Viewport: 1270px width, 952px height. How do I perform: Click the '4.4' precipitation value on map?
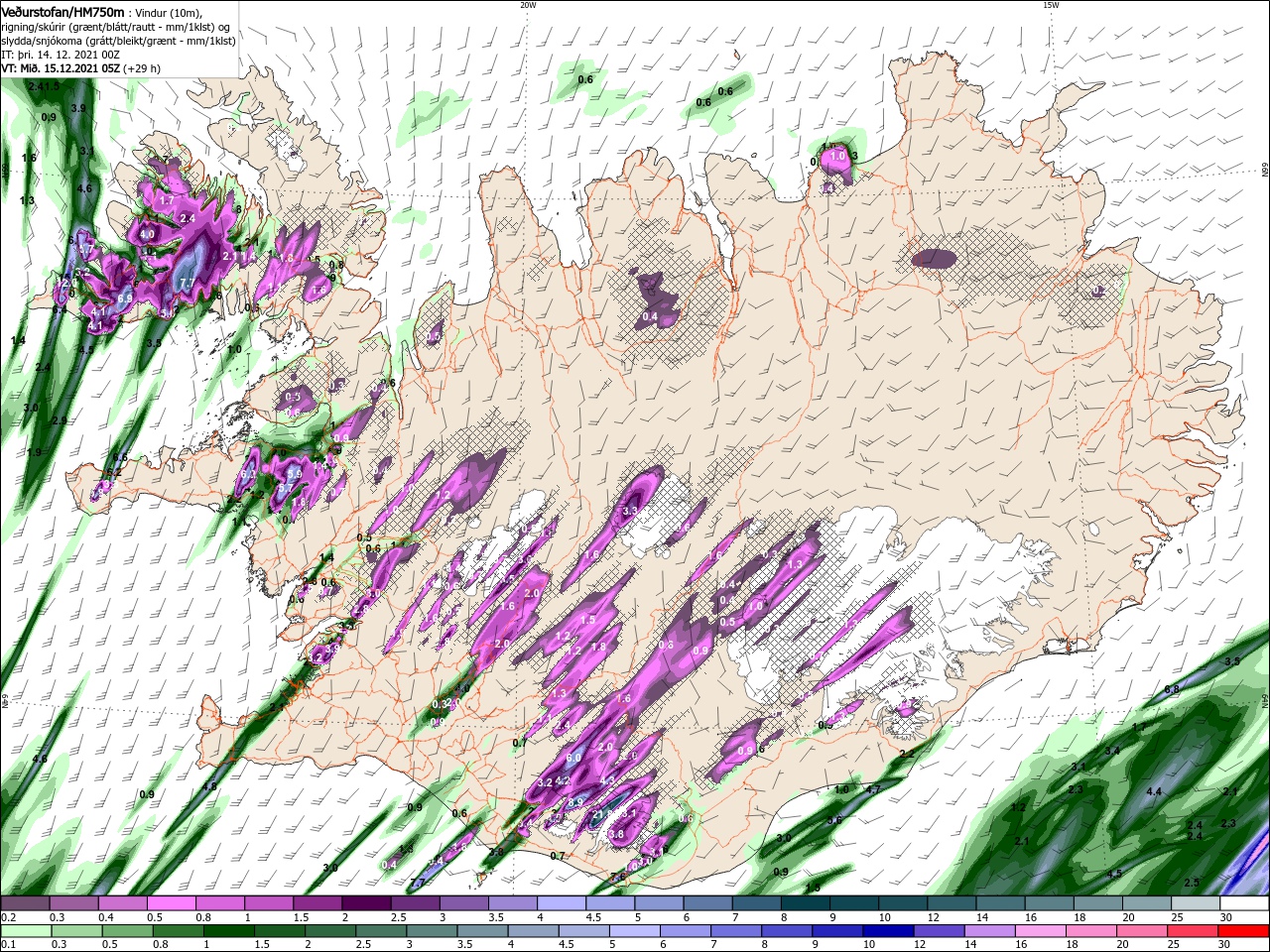click(1154, 792)
